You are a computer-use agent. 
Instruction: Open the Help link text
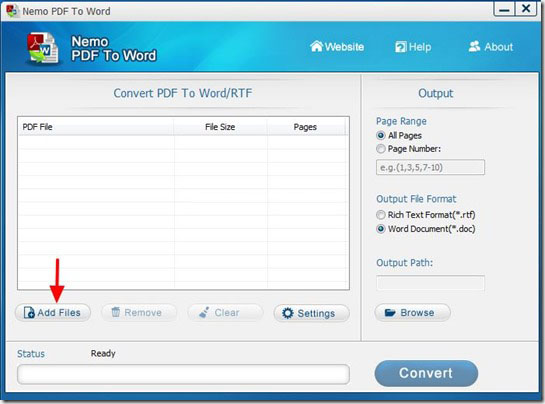click(x=420, y=47)
